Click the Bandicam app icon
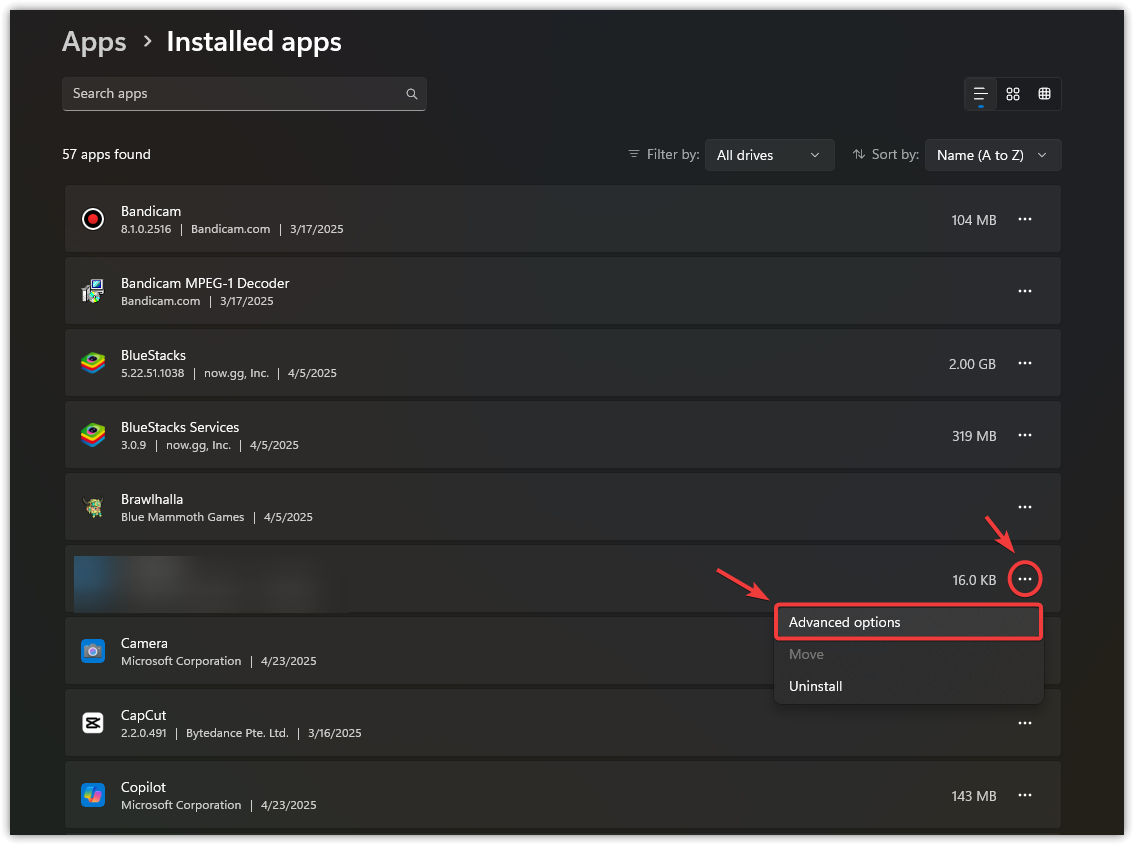 93,219
